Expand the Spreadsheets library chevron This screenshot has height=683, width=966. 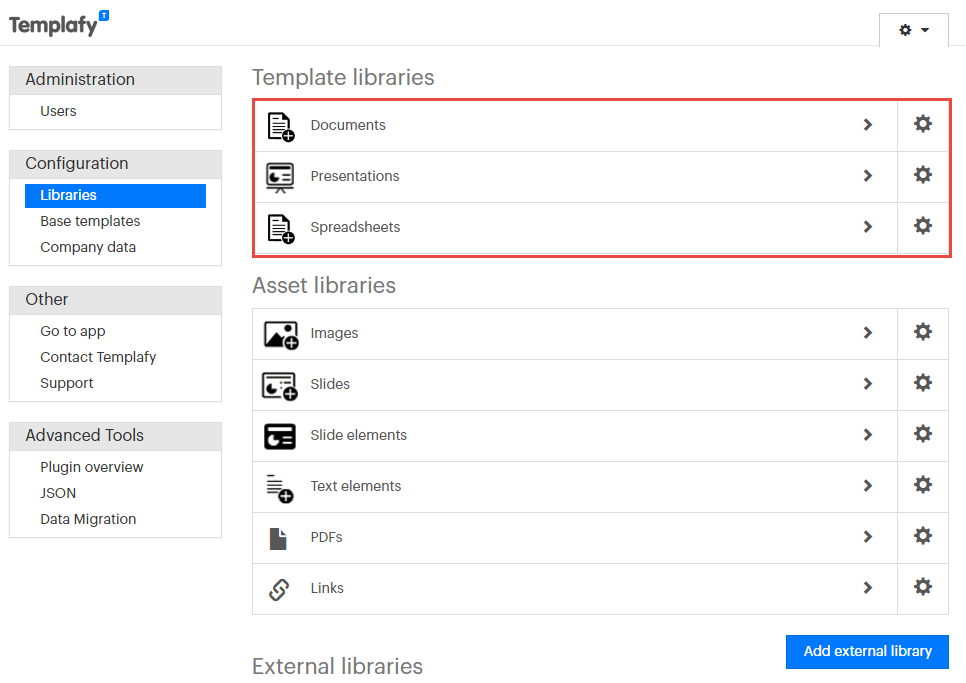click(x=868, y=227)
